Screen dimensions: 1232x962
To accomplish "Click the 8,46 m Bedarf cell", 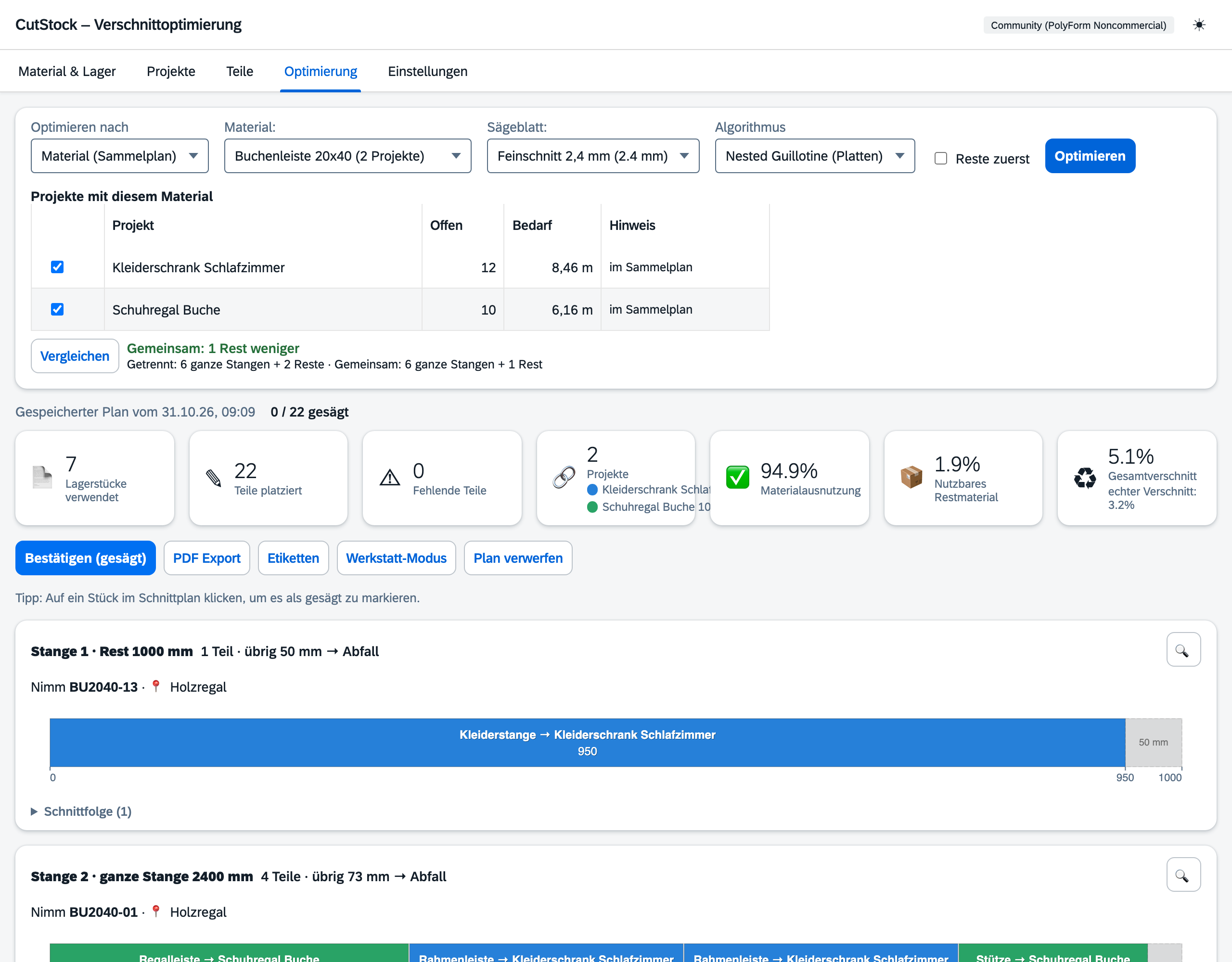I will coord(552,267).
